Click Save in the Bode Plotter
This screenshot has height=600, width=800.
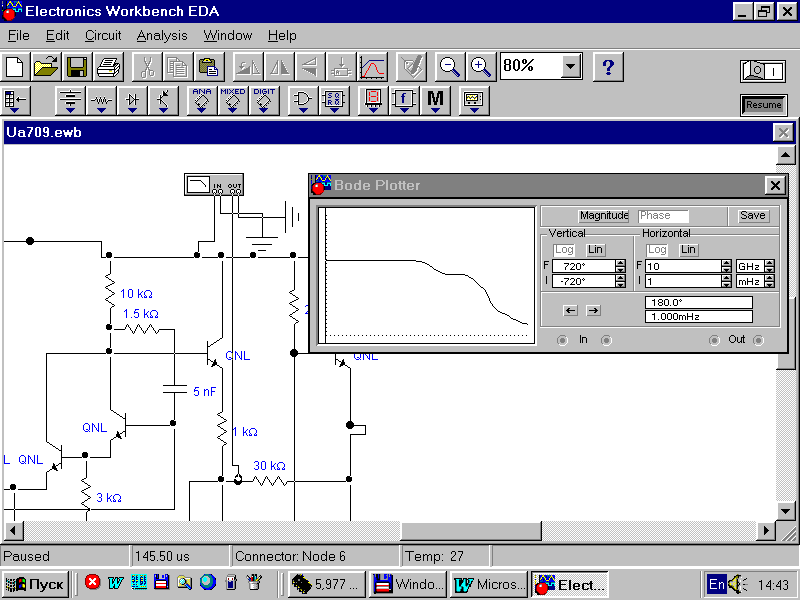753,216
